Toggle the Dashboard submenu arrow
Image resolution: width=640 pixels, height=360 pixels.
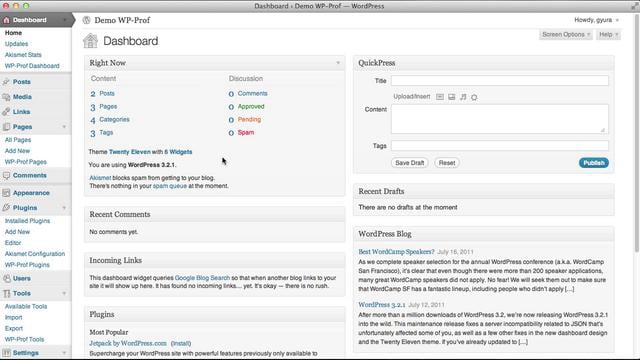[x=64, y=20]
